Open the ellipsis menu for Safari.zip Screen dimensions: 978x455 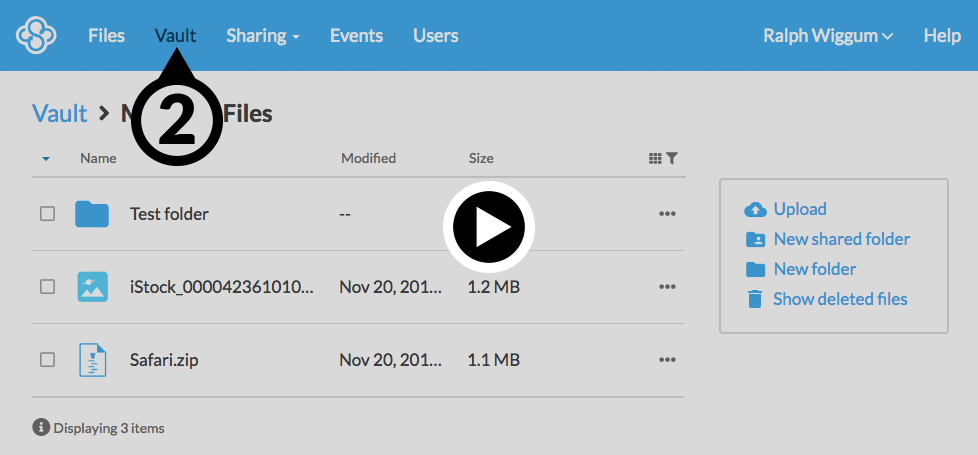667,360
